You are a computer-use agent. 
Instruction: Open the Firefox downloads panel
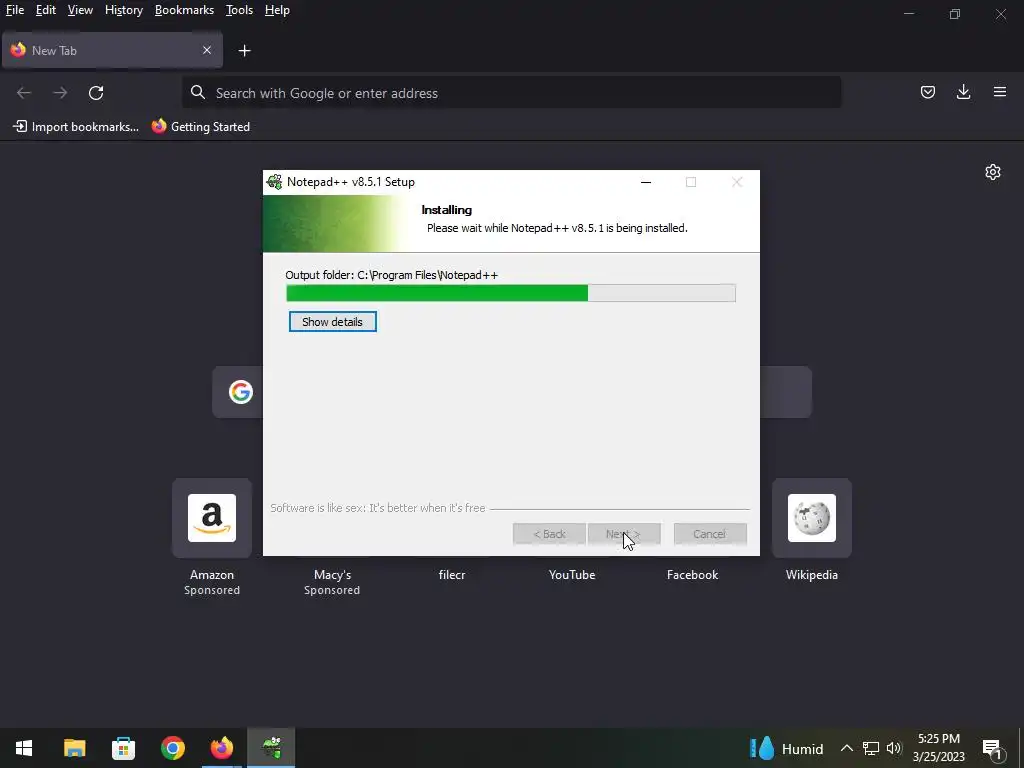963,92
